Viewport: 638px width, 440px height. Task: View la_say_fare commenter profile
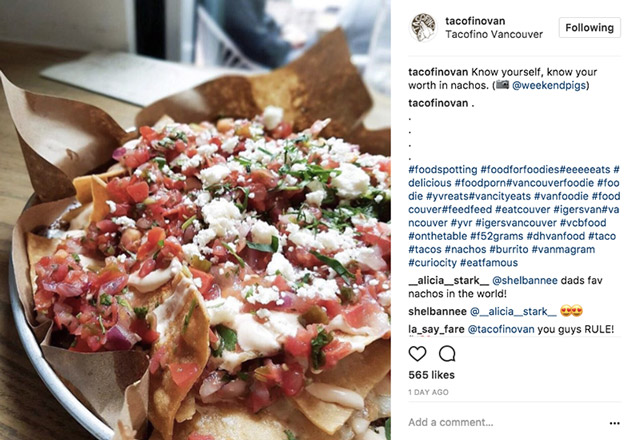pos(436,329)
